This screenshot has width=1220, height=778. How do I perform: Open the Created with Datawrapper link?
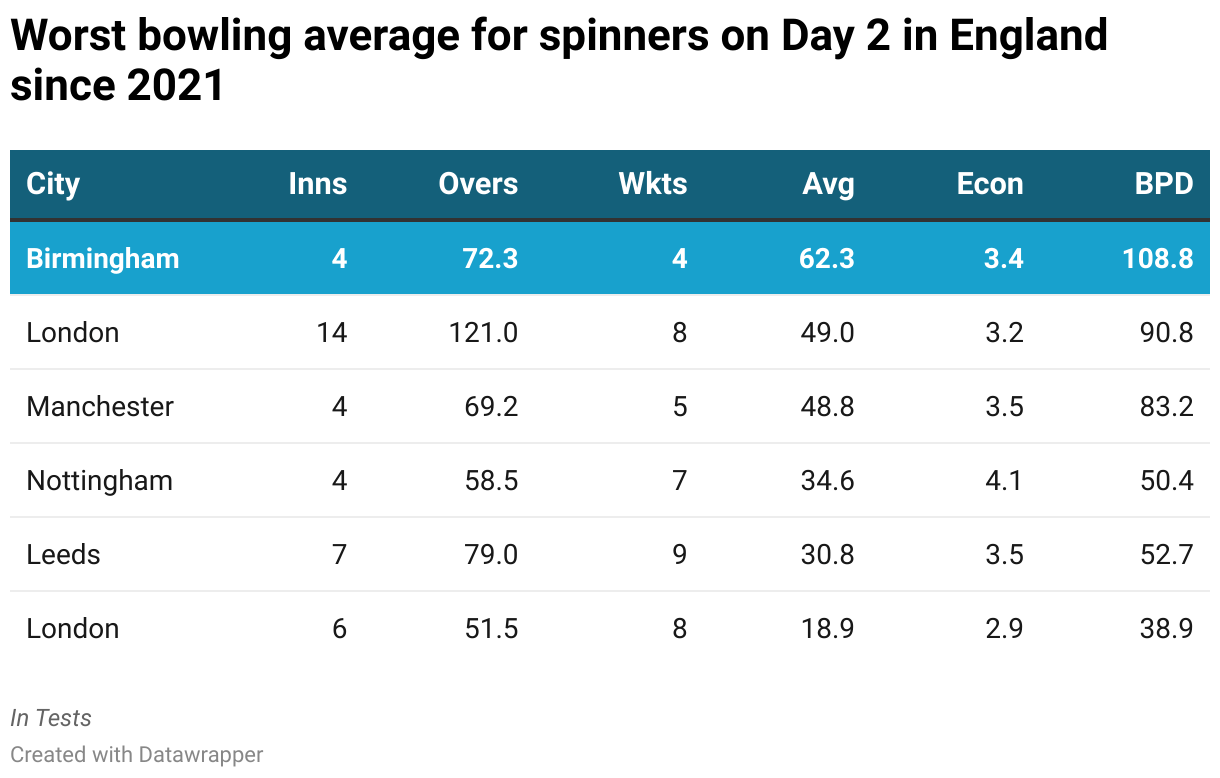point(137,754)
